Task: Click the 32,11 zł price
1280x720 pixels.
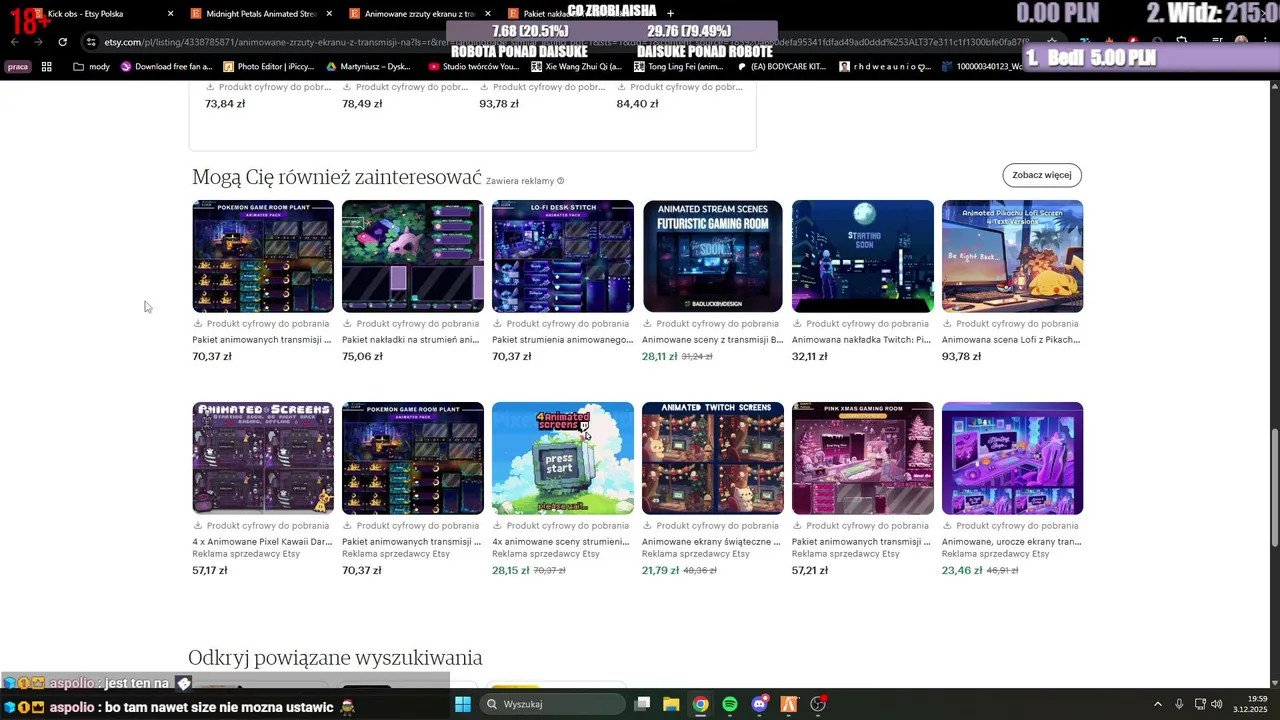Action: [x=811, y=356]
